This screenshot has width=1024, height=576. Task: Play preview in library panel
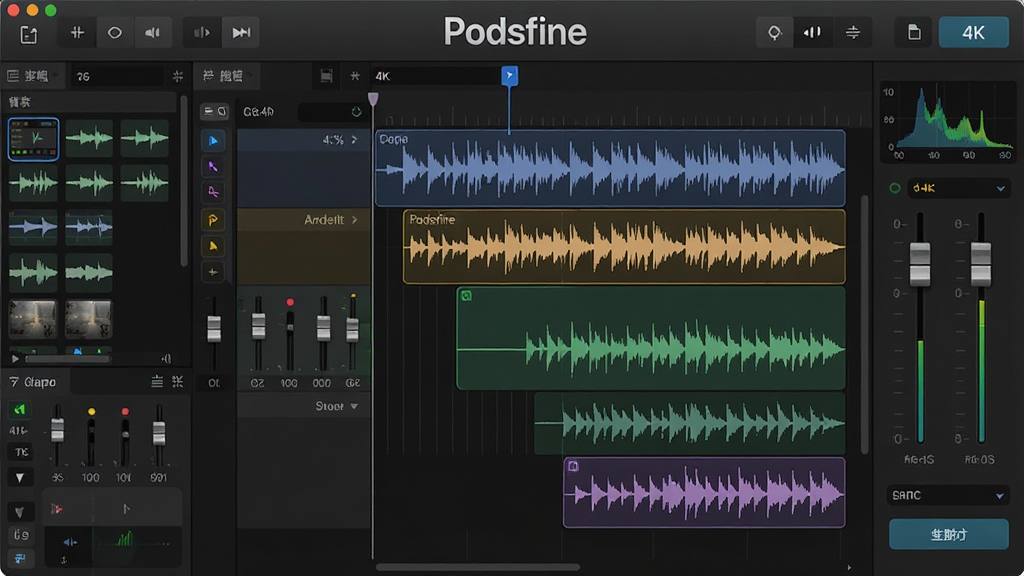[x=15, y=359]
